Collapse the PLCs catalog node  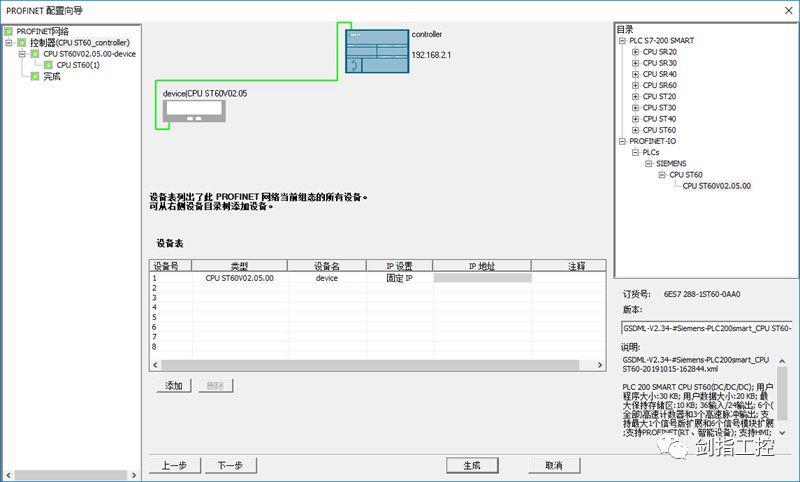635,153
